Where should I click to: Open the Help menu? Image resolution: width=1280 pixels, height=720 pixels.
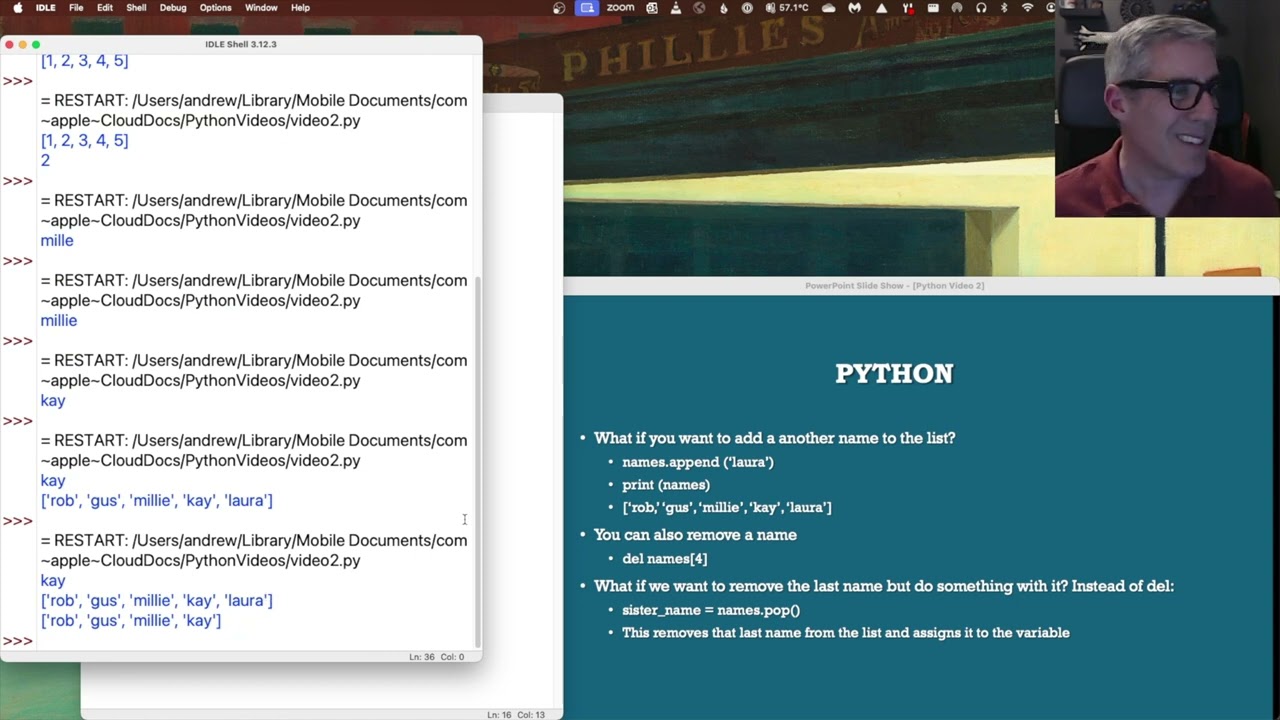(300, 7)
